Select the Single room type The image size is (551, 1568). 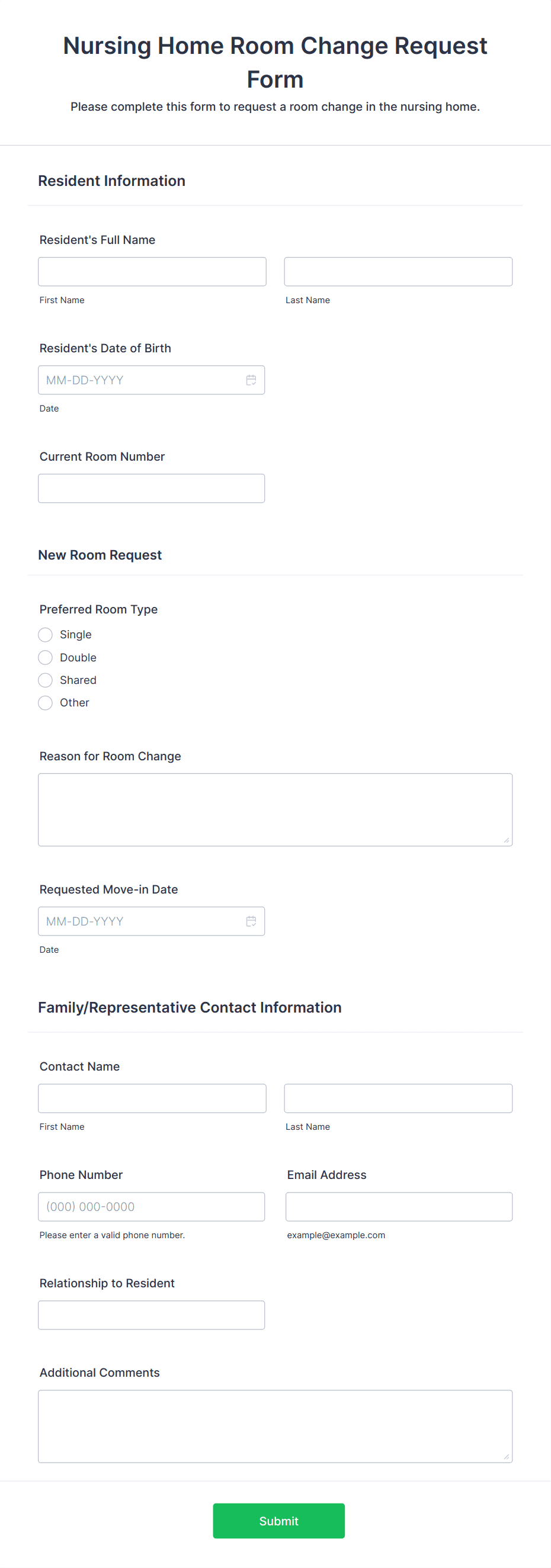tap(45, 635)
